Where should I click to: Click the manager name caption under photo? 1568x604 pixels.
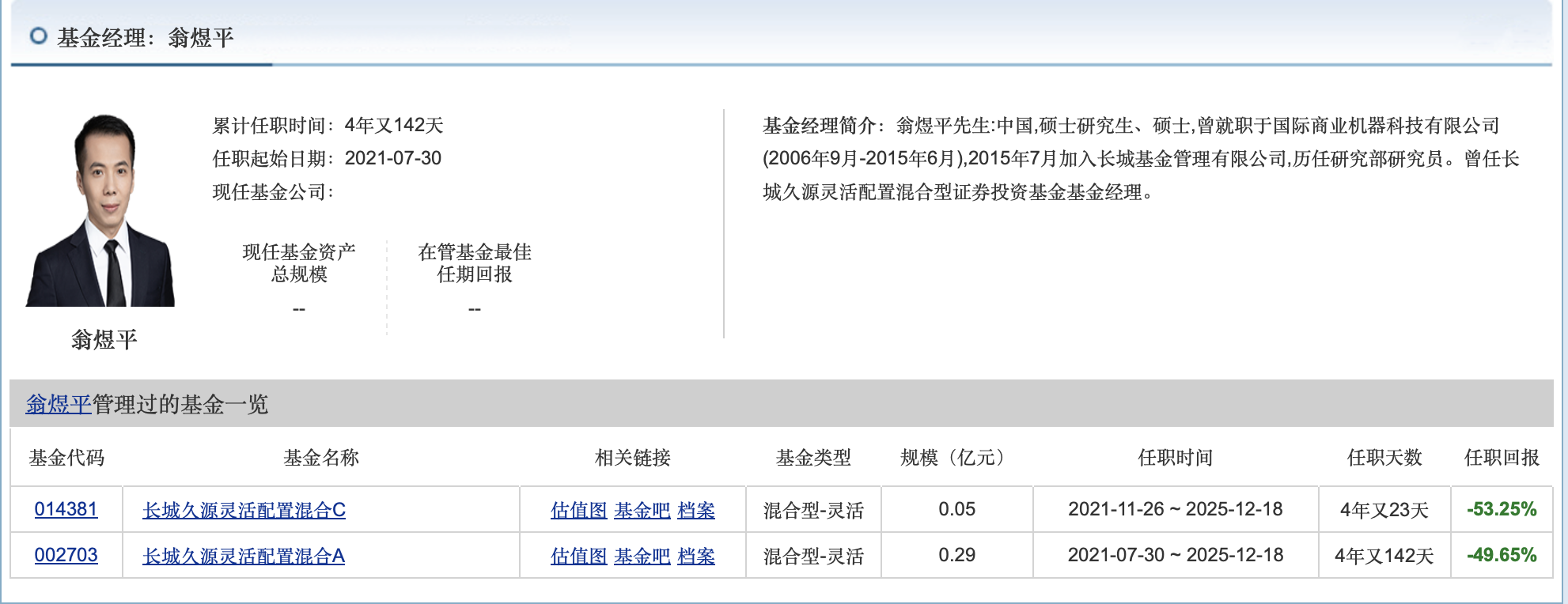point(104,340)
